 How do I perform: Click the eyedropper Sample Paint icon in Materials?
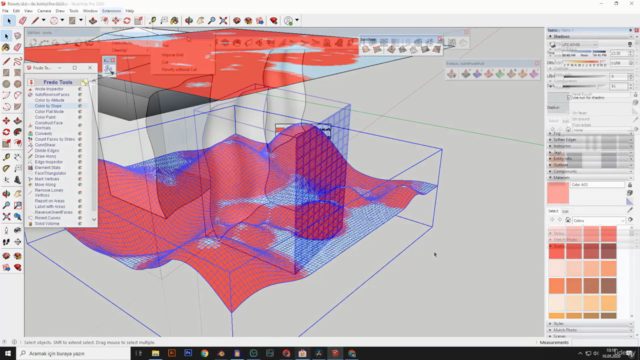(630, 210)
